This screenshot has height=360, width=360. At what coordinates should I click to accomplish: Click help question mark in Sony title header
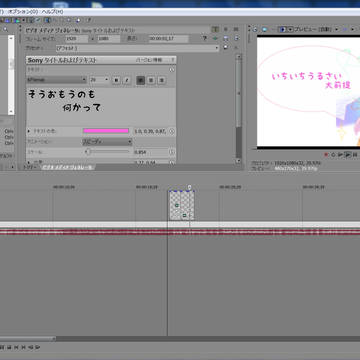pyautogui.click(x=172, y=60)
